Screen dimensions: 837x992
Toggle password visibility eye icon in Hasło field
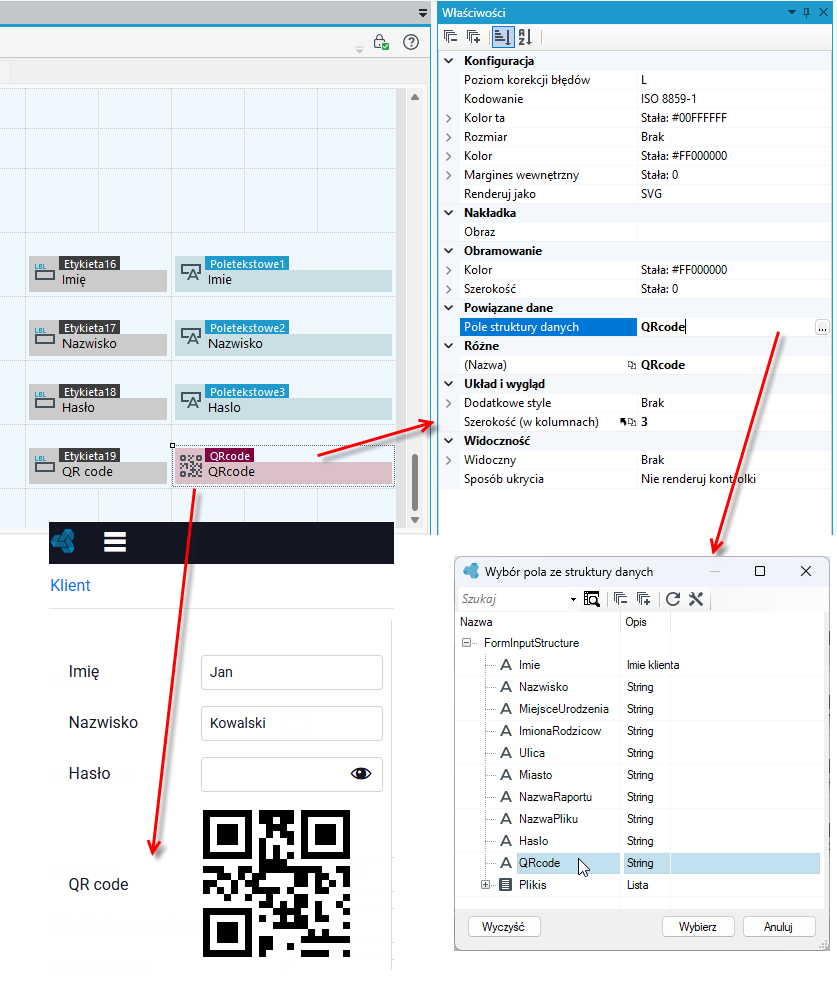coord(361,774)
